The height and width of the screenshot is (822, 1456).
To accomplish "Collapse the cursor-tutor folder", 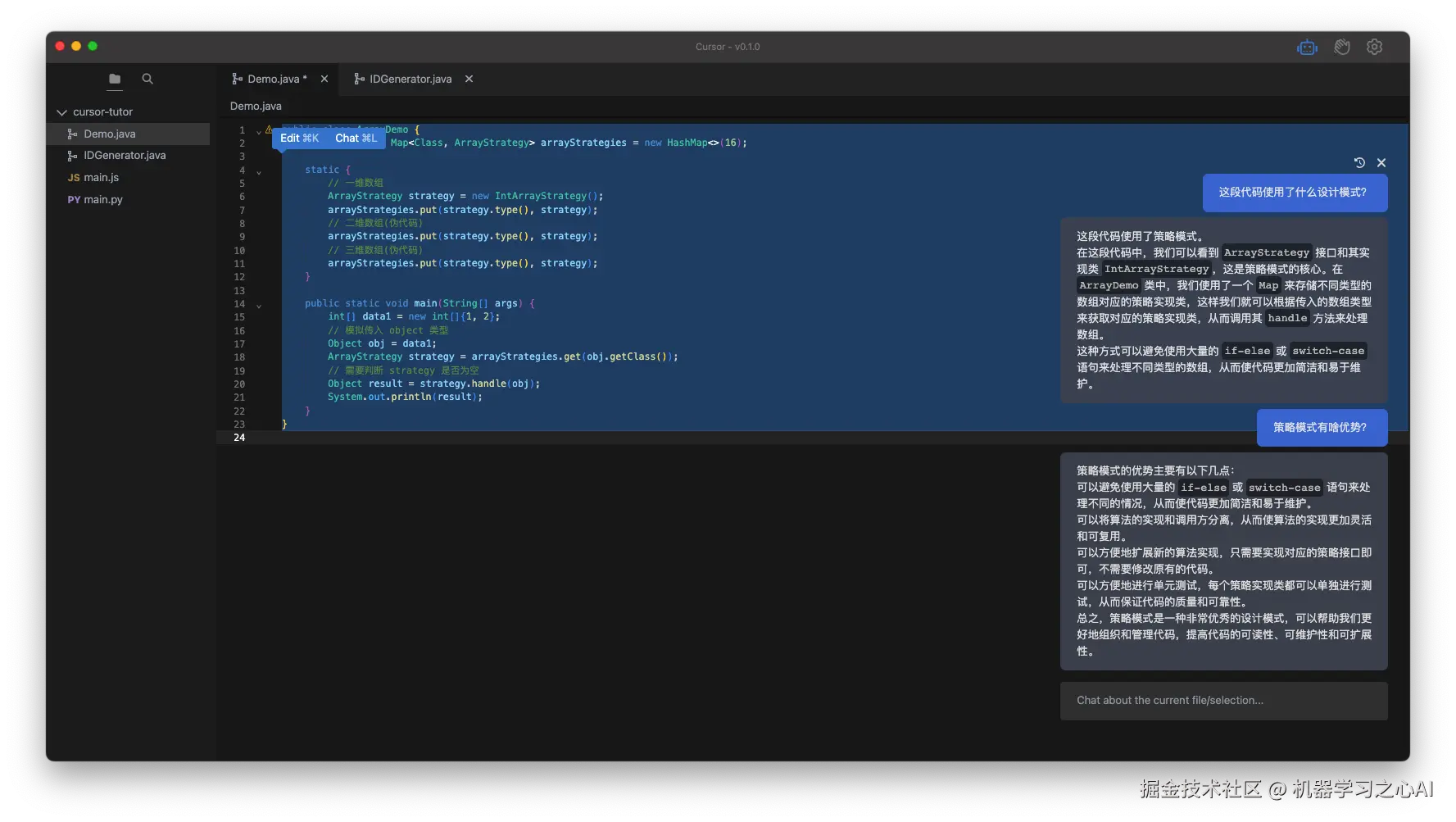I will click(61, 112).
